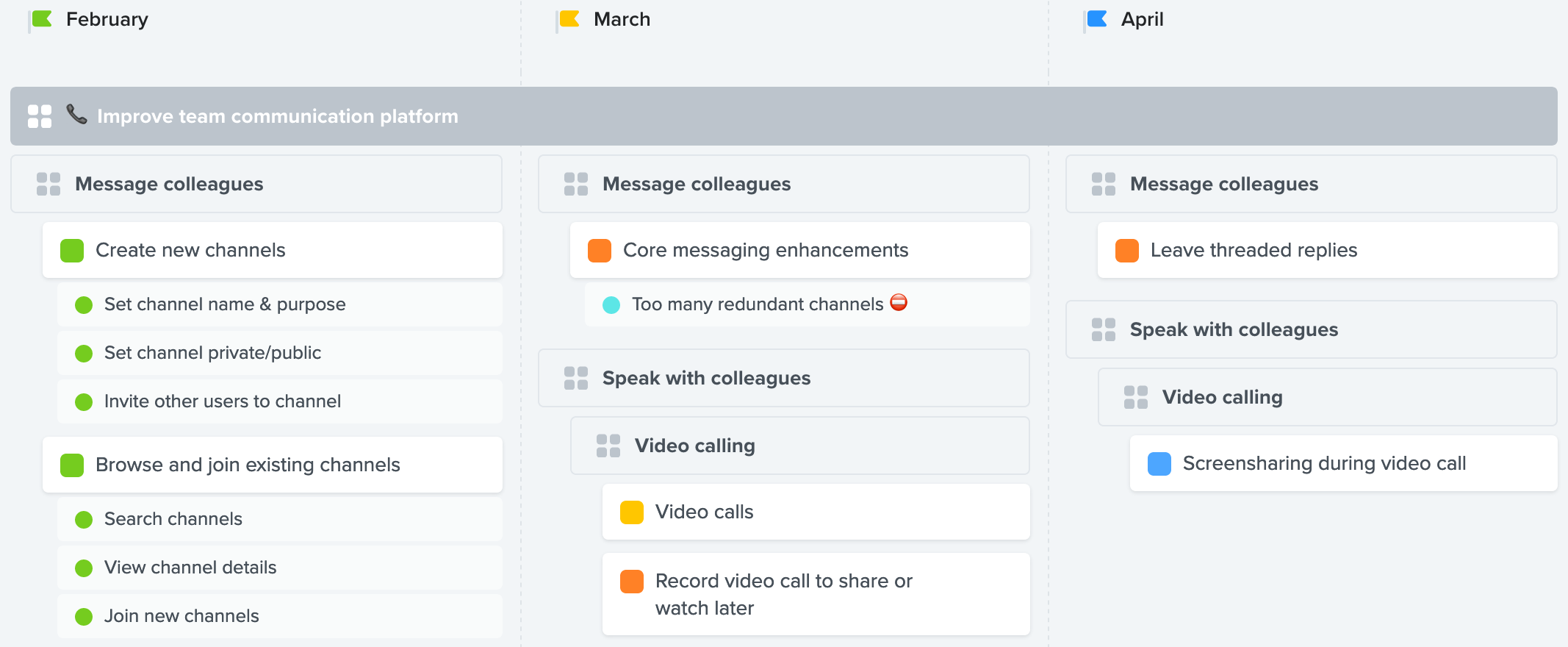The width and height of the screenshot is (1568, 647).
Task: Open the Leave threaded replies card
Action: tap(1328, 250)
